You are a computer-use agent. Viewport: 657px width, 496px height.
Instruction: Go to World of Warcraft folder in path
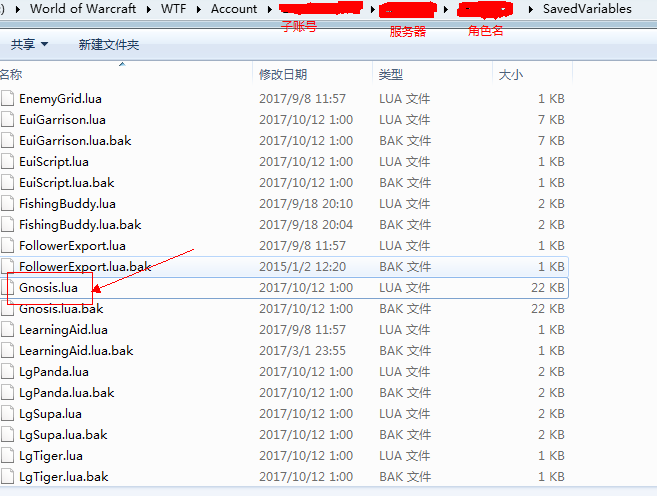pyautogui.click(x=83, y=8)
